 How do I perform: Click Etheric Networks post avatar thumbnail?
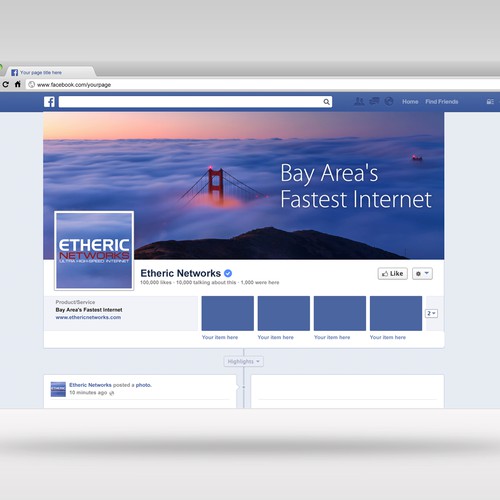tap(58, 389)
